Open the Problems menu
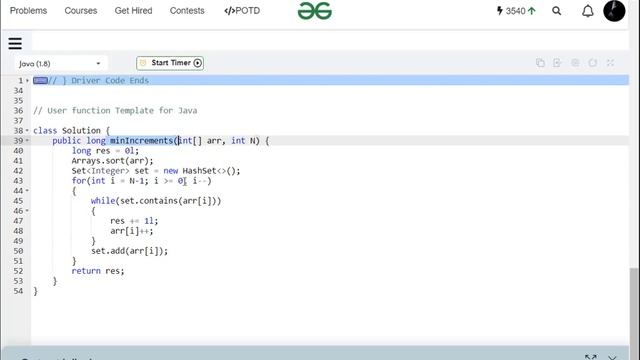This screenshot has width=640, height=360. tap(29, 11)
